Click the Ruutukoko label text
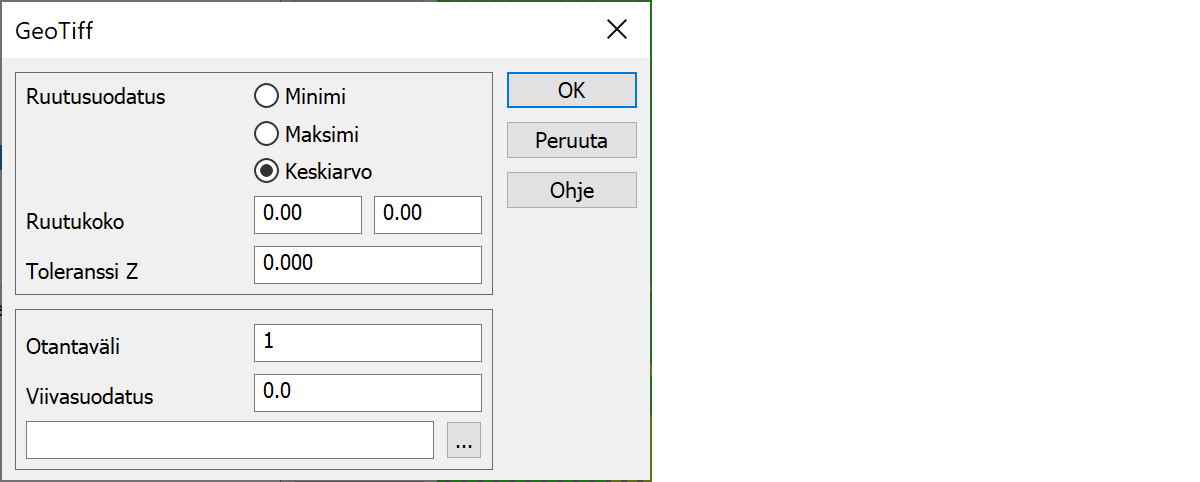Image resolution: width=1200 pixels, height=482 pixels. 75,222
